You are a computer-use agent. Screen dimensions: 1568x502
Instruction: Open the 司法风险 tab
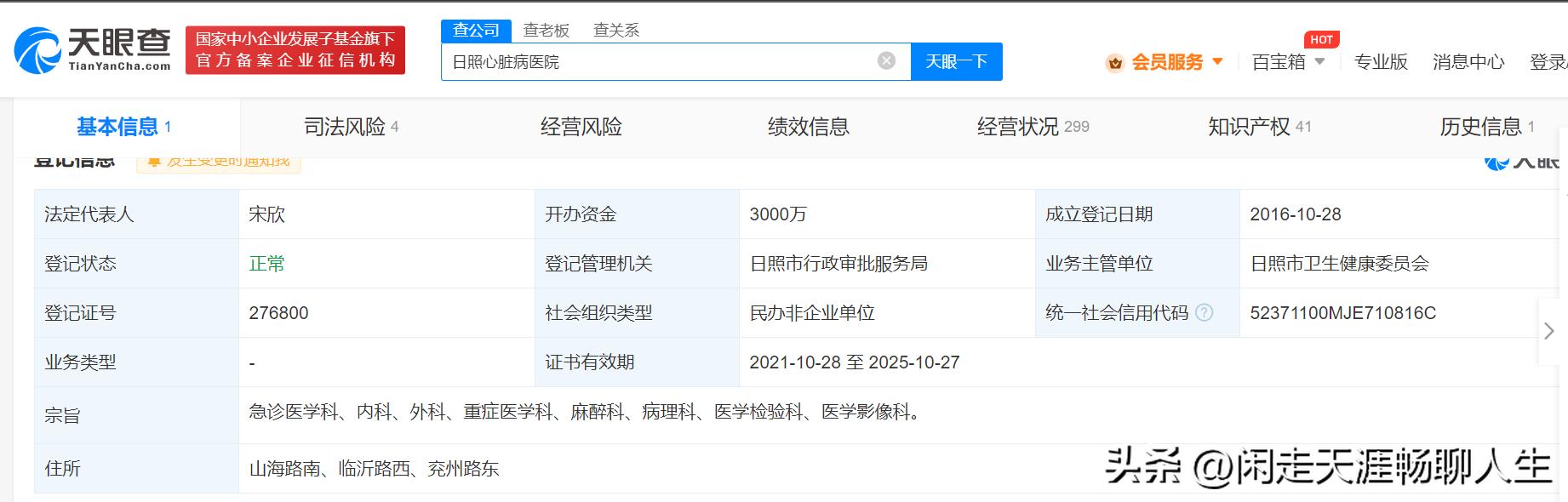coord(351,127)
